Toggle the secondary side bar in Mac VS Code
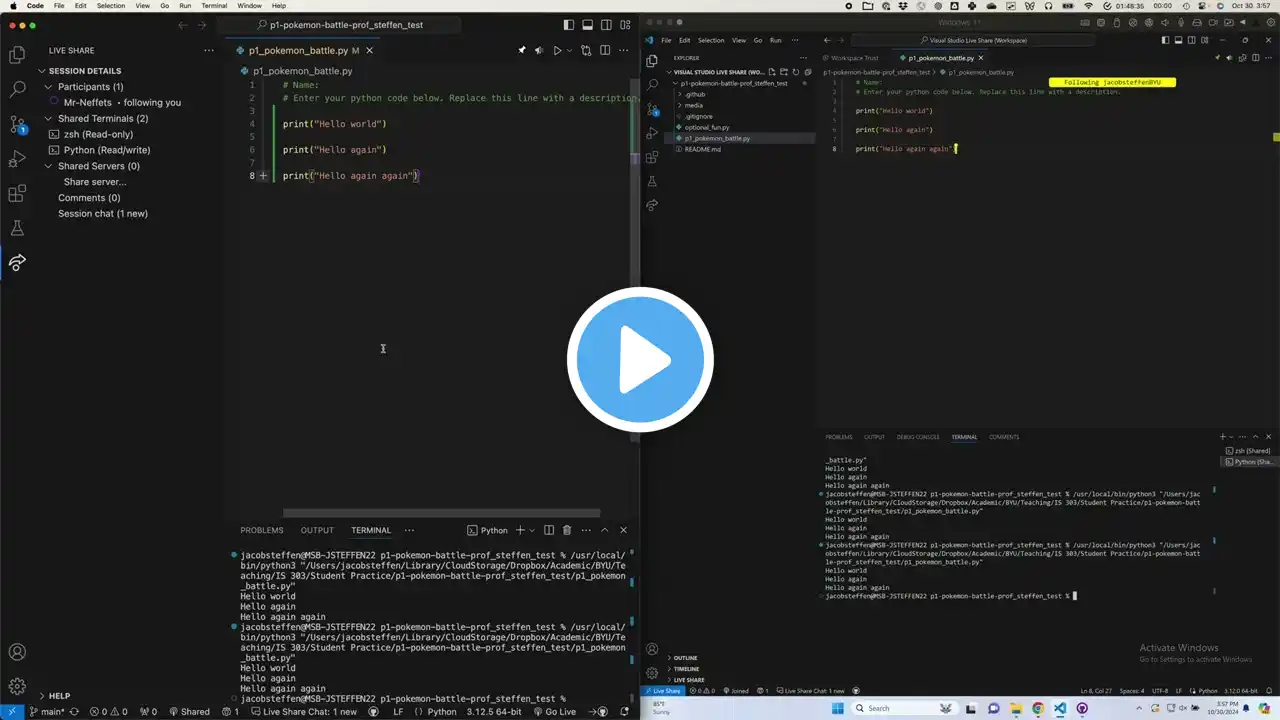Image resolution: width=1280 pixels, height=720 pixels. pyautogui.click(x=606, y=25)
